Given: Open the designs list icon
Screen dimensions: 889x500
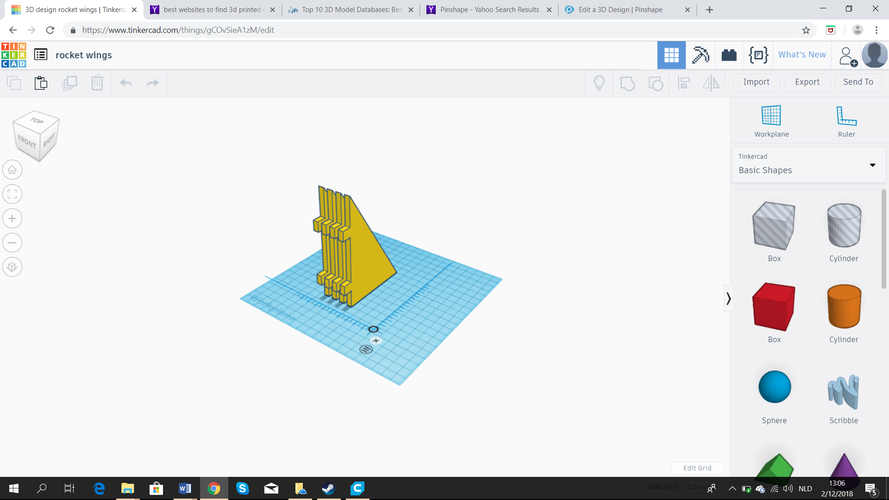Looking at the screenshot, I should click(40, 54).
